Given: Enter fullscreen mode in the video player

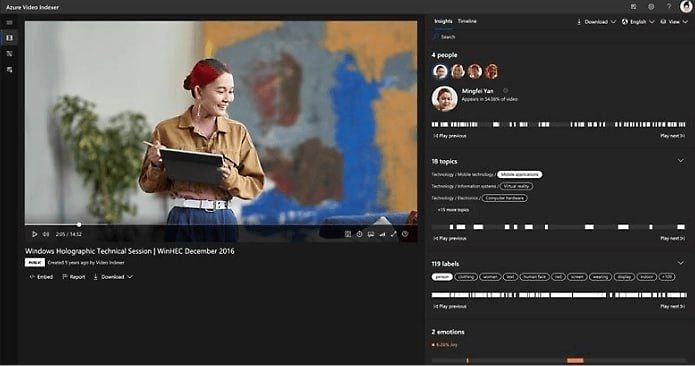Looking at the screenshot, I should tap(393, 234).
